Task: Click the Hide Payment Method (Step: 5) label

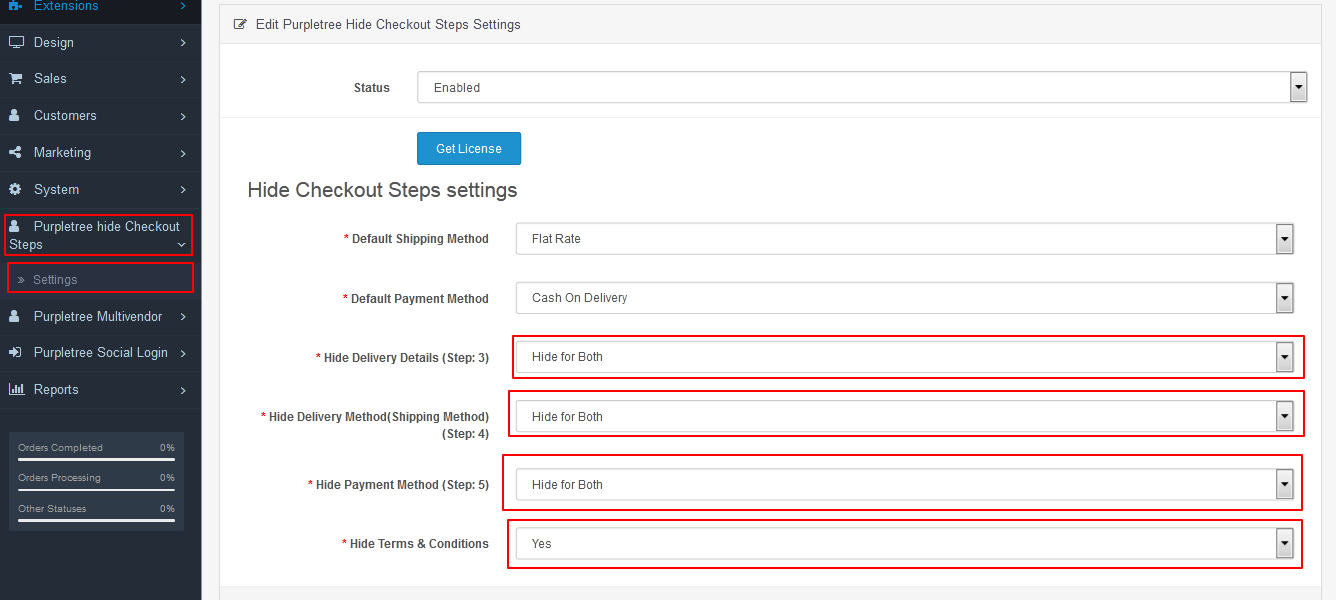Action: 402,485
